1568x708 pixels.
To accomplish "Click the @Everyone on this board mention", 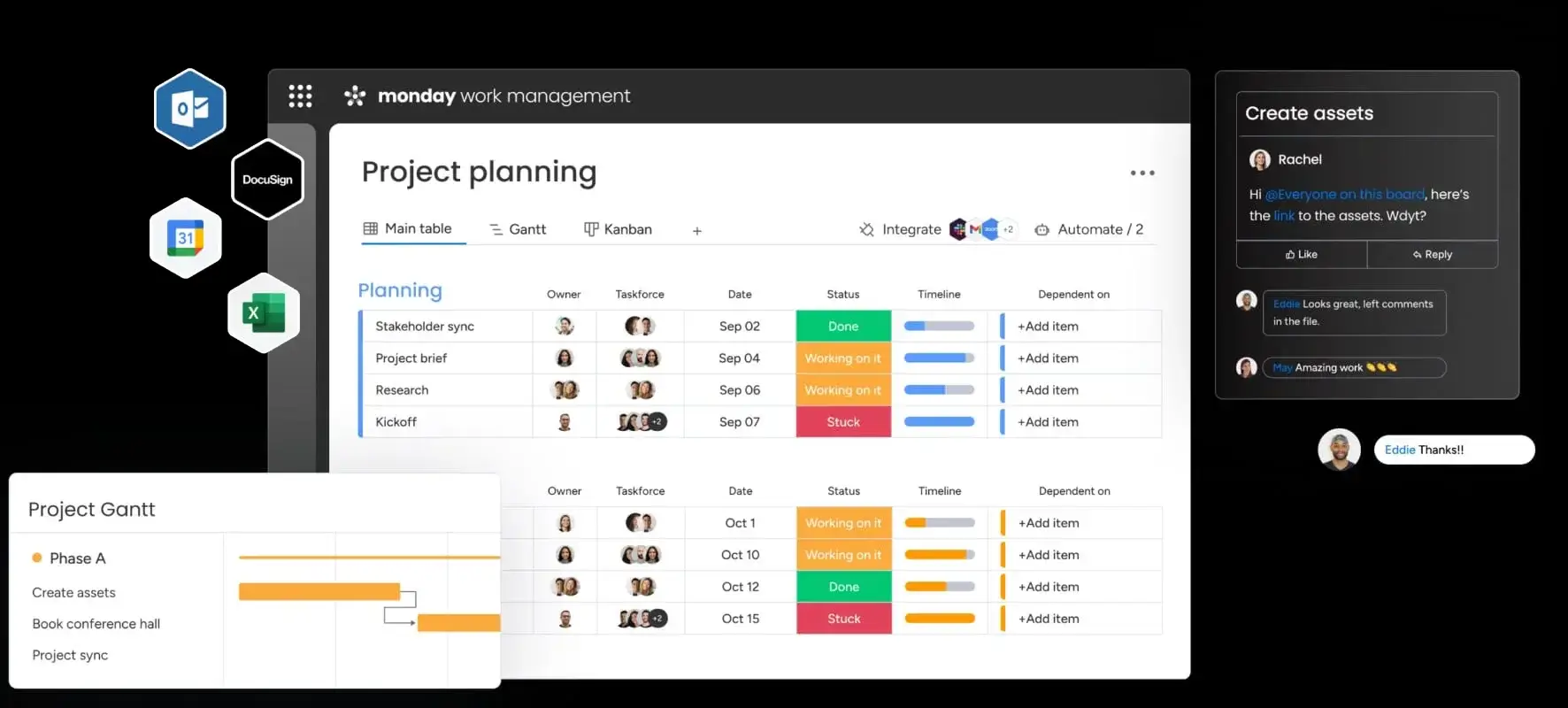I will pos(1344,194).
